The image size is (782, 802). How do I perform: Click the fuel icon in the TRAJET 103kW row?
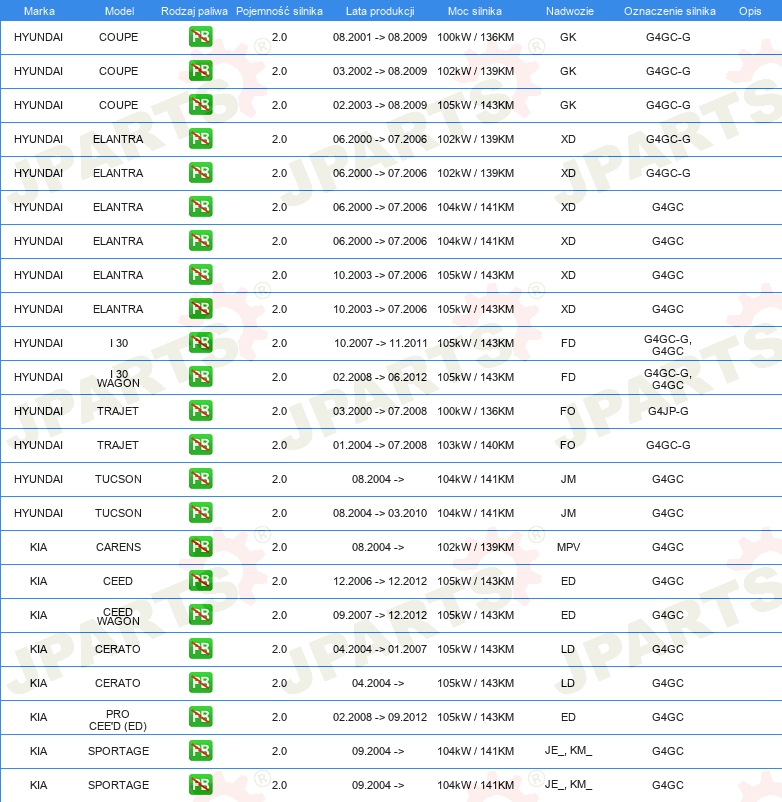[200, 445]
